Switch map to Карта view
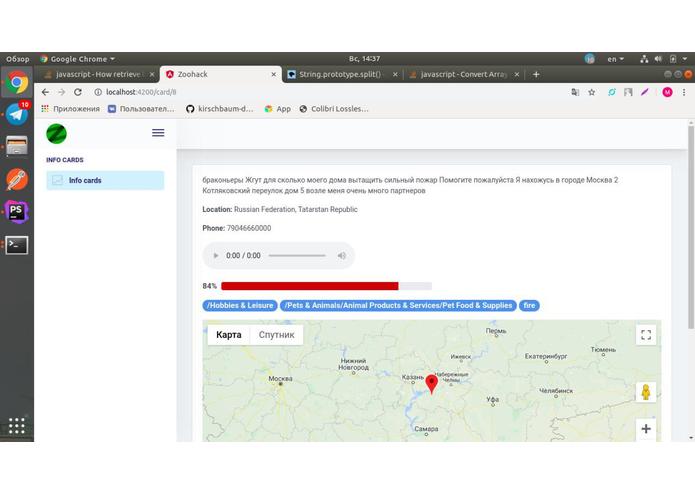 click(229, 335)
